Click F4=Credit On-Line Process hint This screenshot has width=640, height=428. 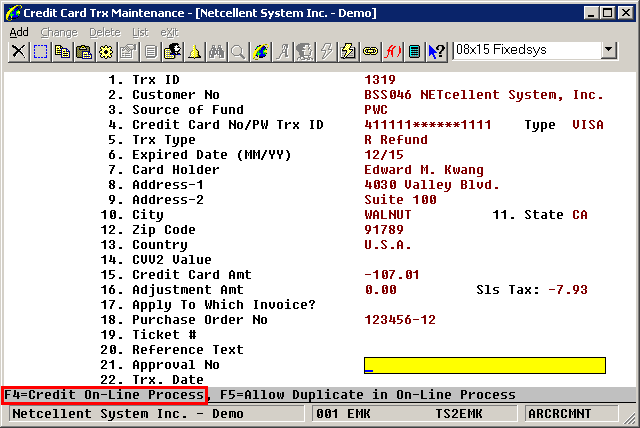coord(104,395)
